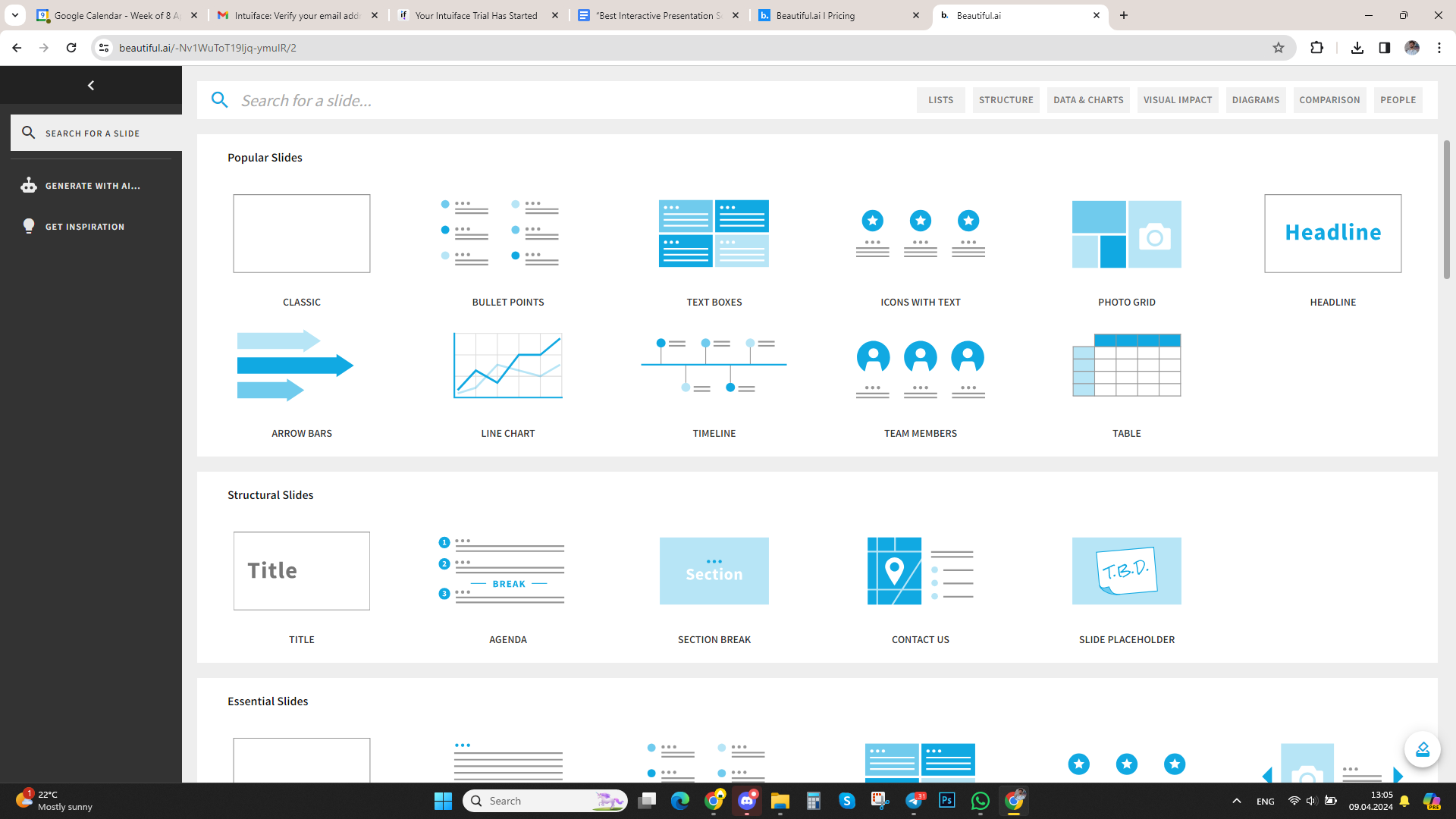Open browser downloads
Image resolution: width=1456 pixels, height=819 pixels.
coord(1357,48)
